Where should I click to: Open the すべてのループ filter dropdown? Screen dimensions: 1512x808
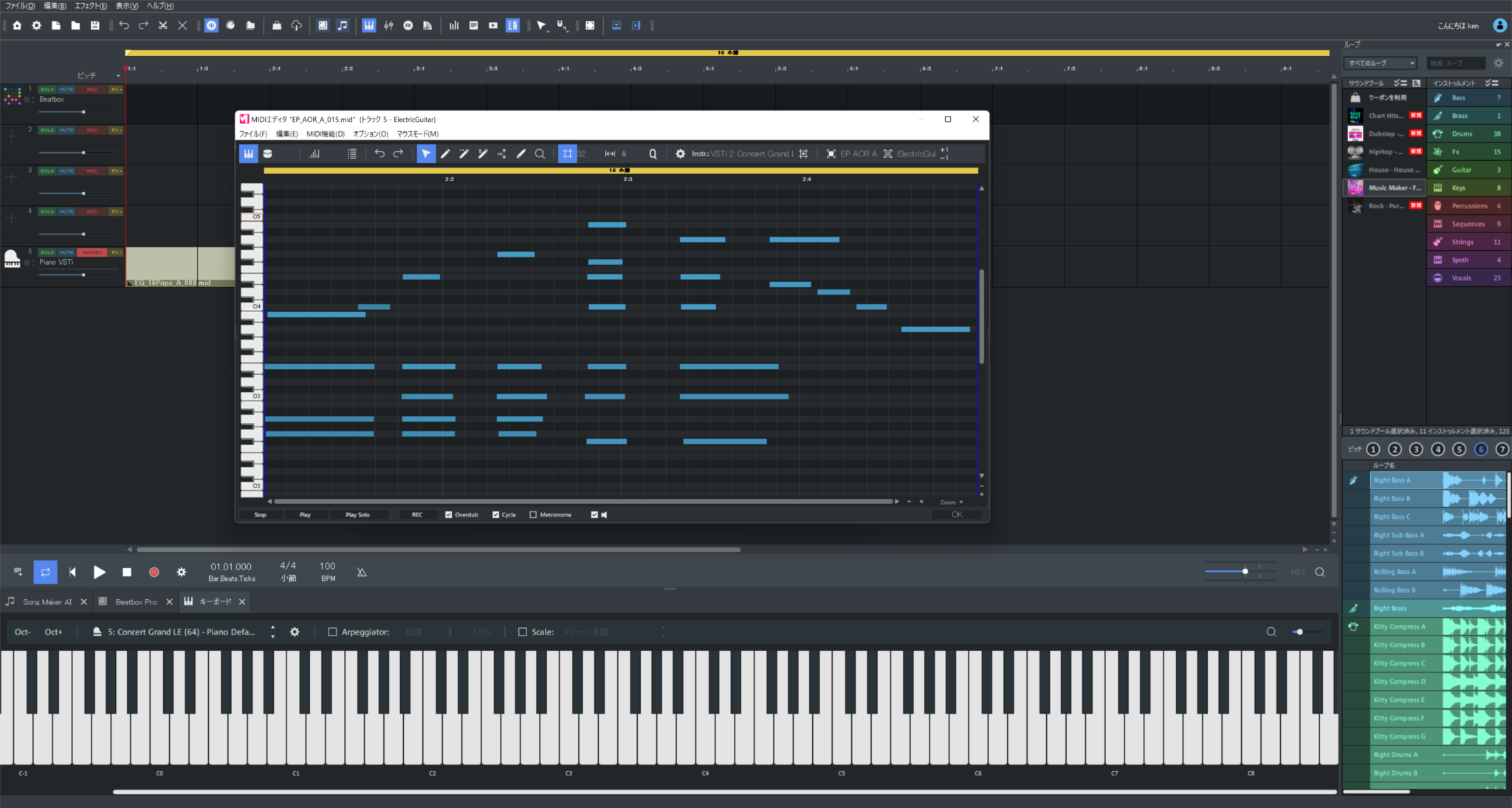coord(1380,63)
